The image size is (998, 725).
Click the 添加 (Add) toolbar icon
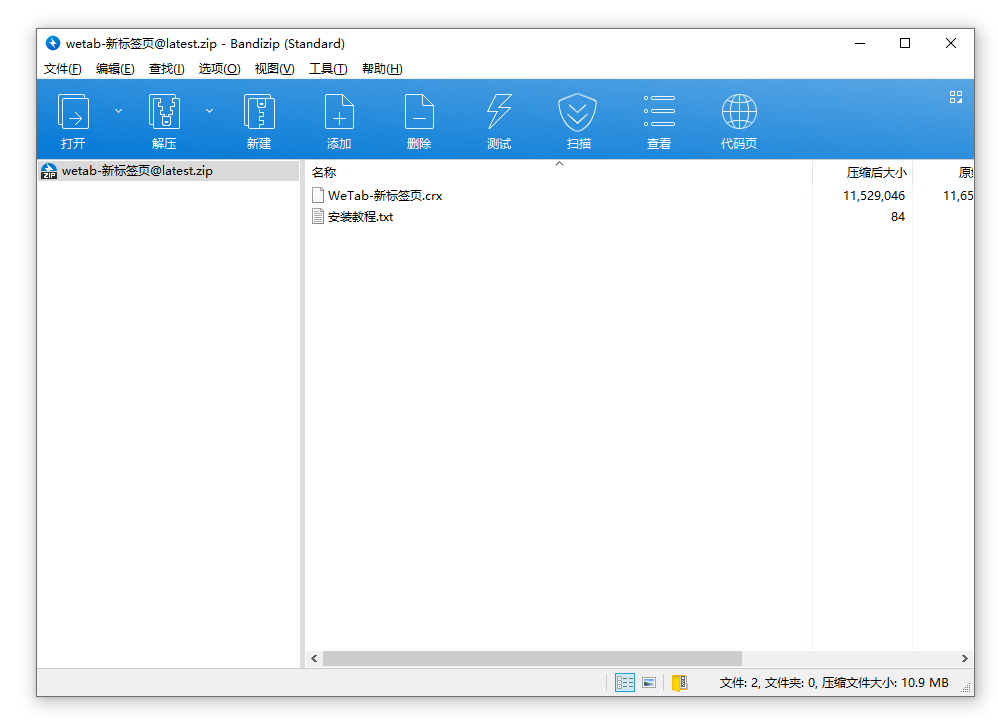pos(339,112)
